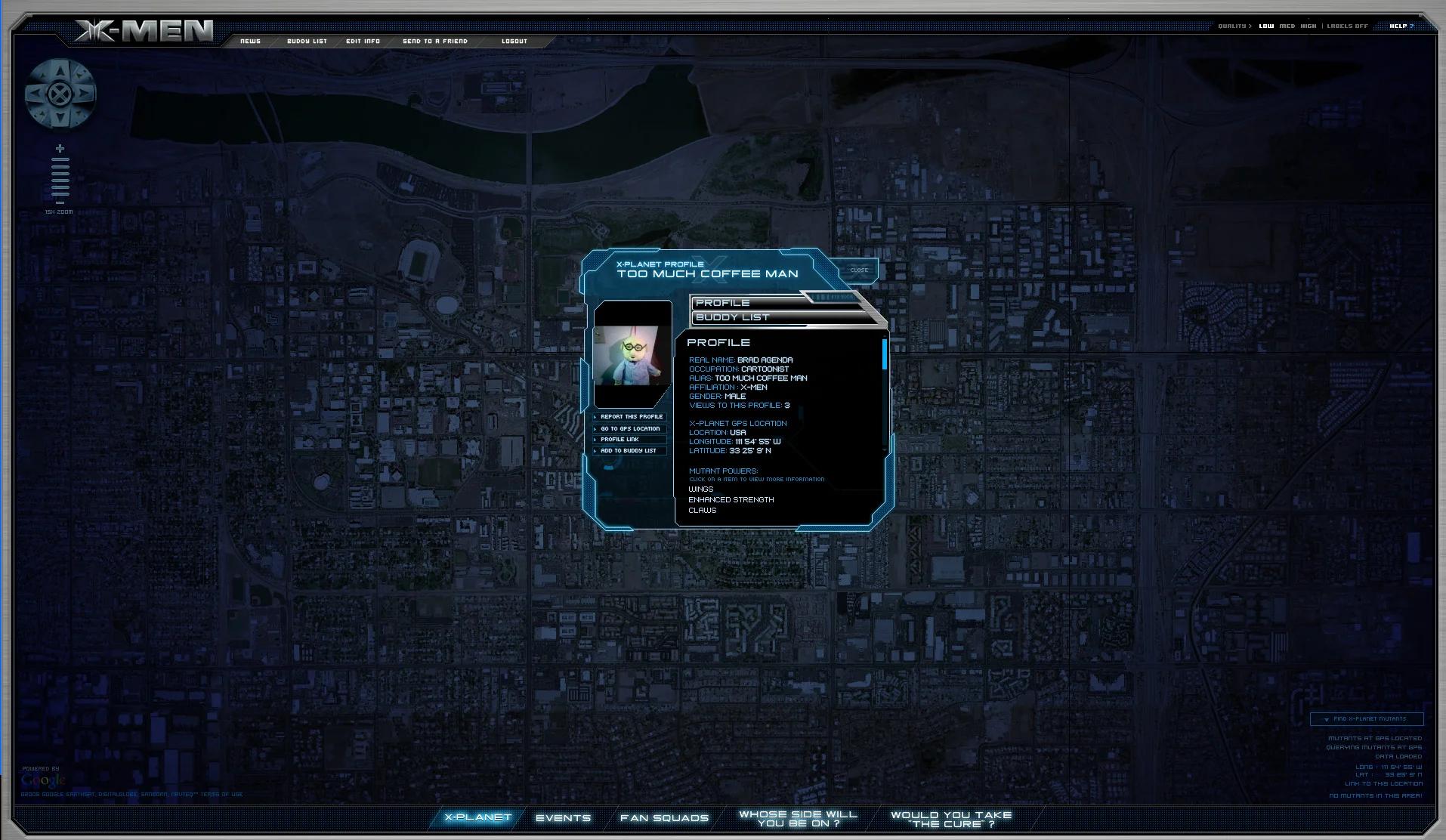The width and height of the screenshot is (1446, 840).
Task: Click the 'Brad Agenda' real name text
Action: pos(765,360)
